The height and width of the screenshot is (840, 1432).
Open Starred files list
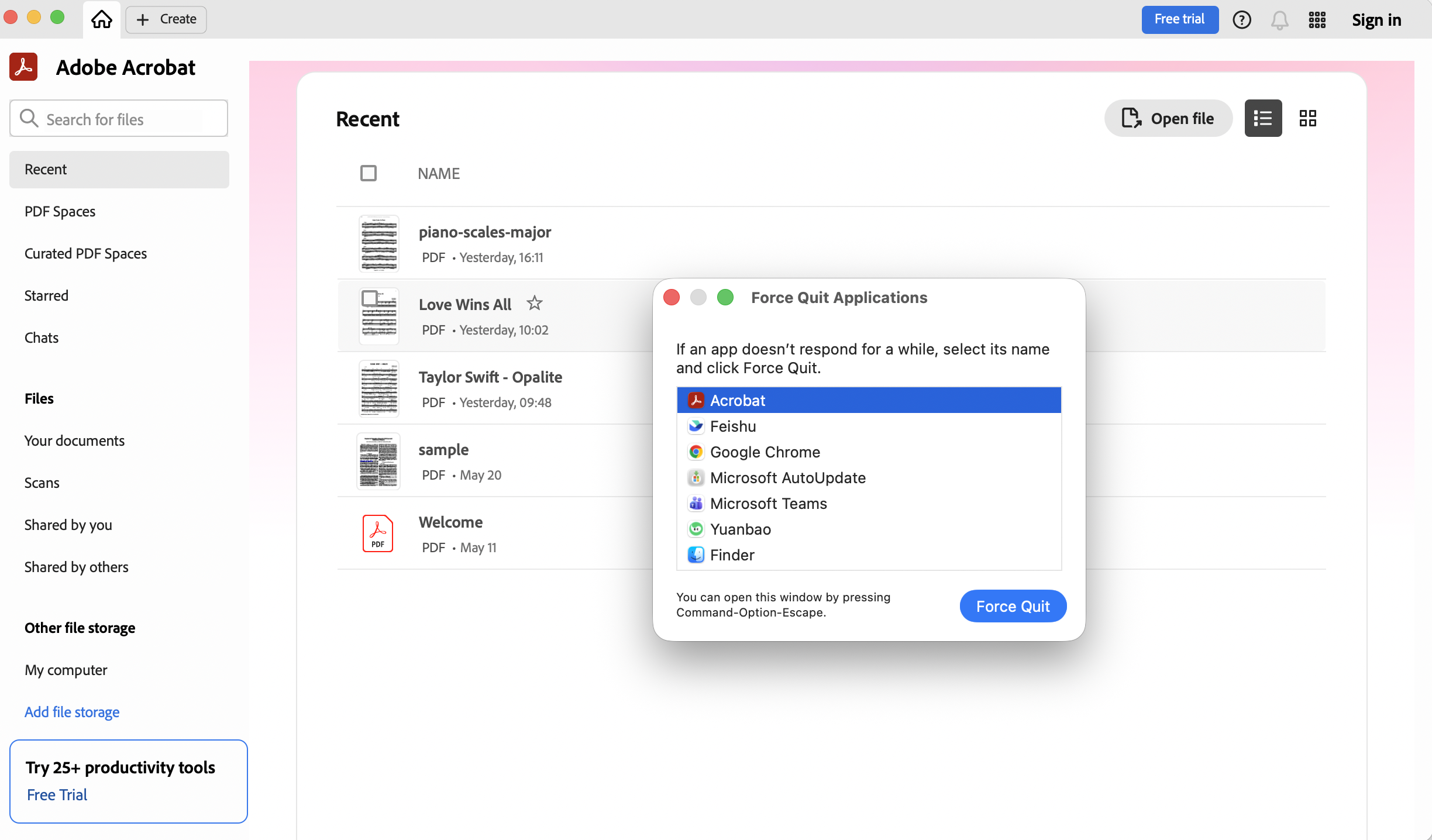(x=46, y=295)
